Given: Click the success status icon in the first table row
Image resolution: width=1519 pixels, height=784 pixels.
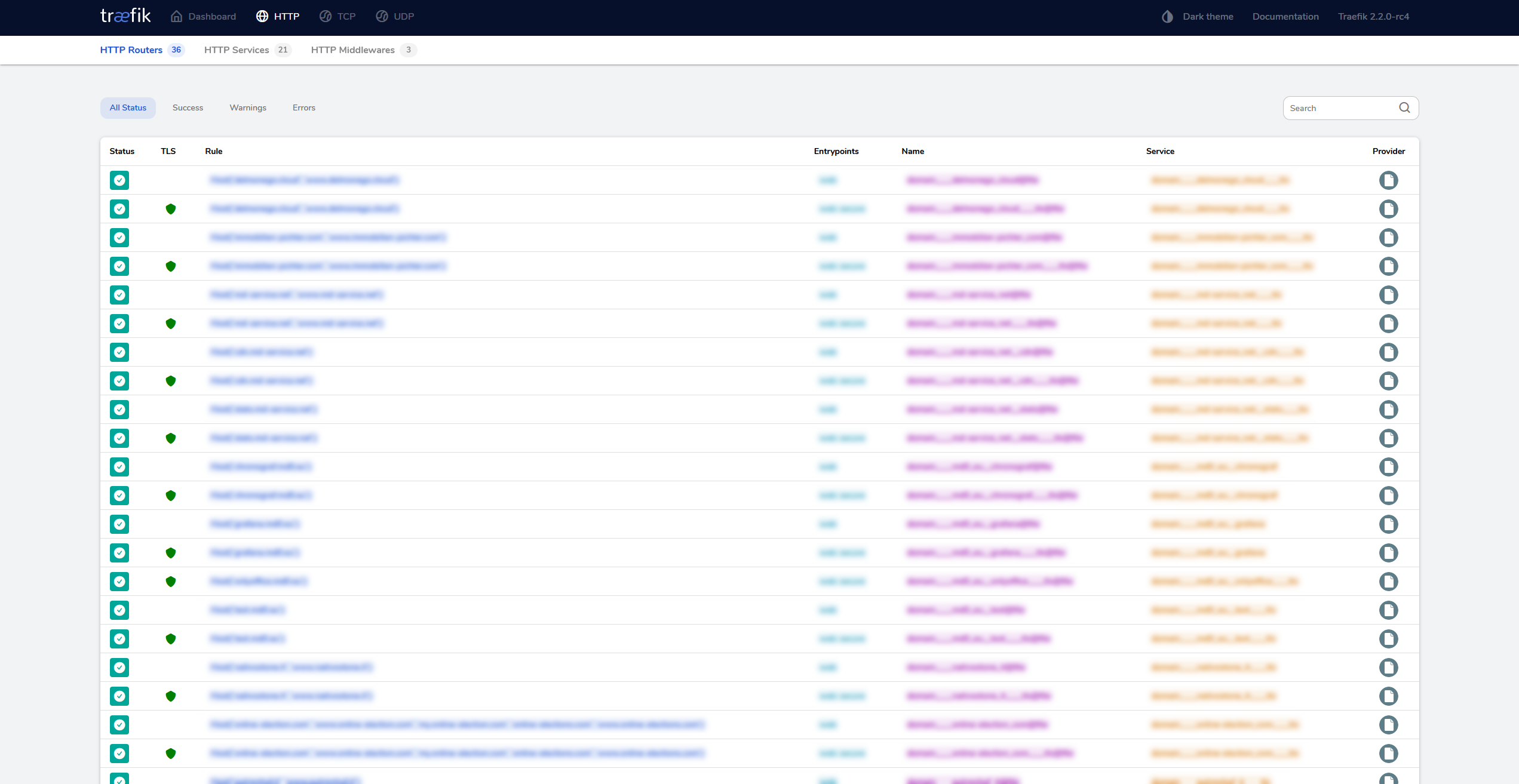Looking at the screenshot, I should pos(119,180).
